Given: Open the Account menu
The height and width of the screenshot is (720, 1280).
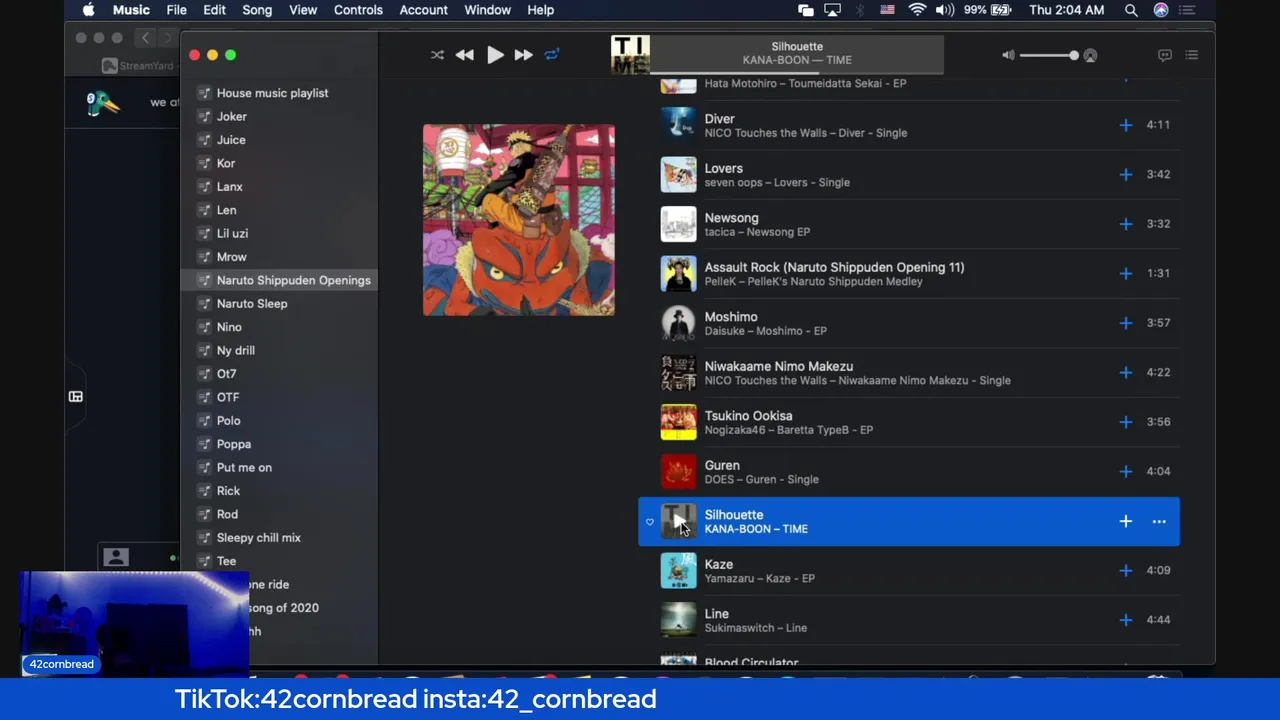Looking at the screenshot, I should [423, 10].
